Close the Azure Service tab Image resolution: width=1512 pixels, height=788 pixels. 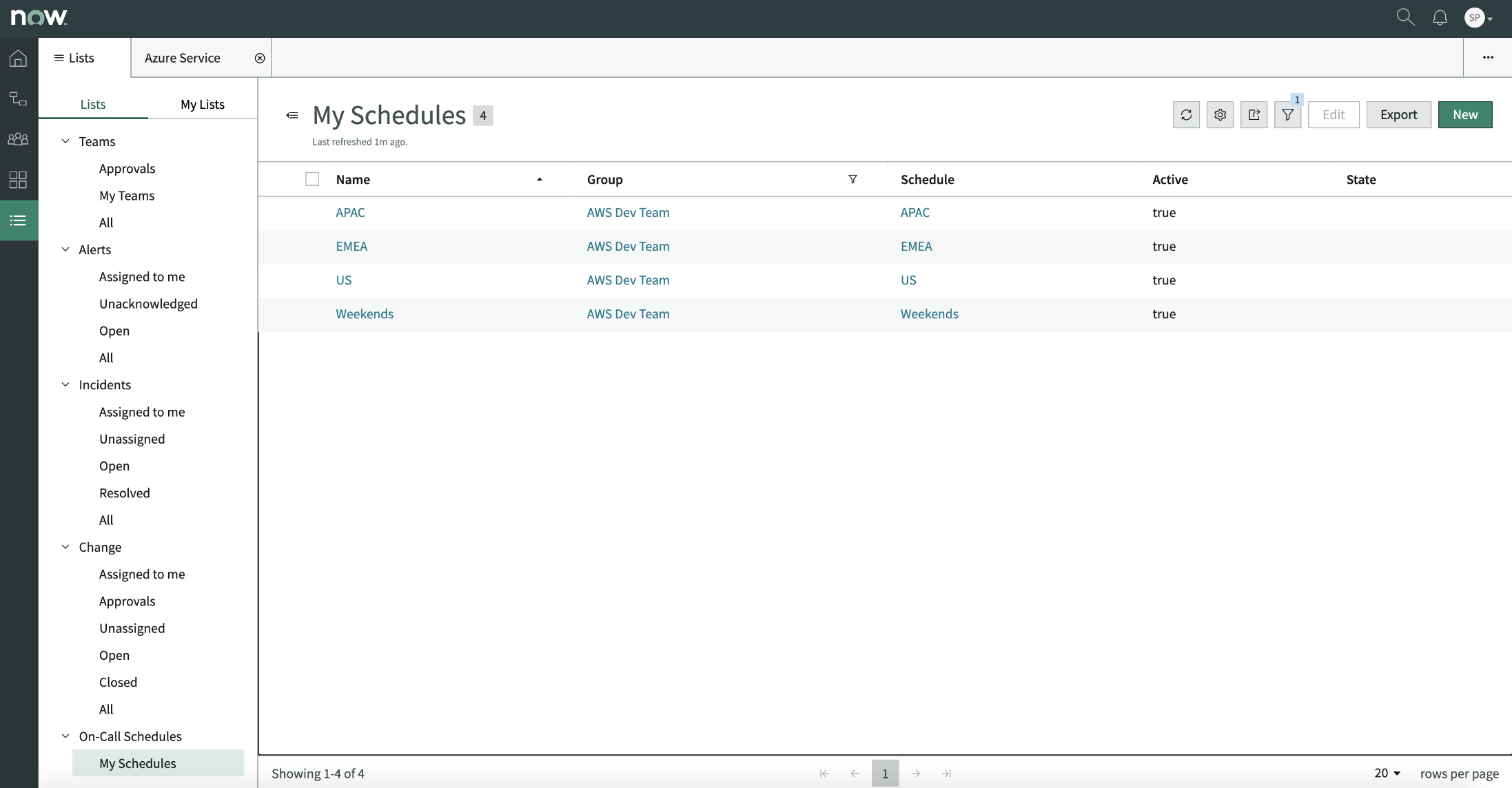click(x=260, y=58)
